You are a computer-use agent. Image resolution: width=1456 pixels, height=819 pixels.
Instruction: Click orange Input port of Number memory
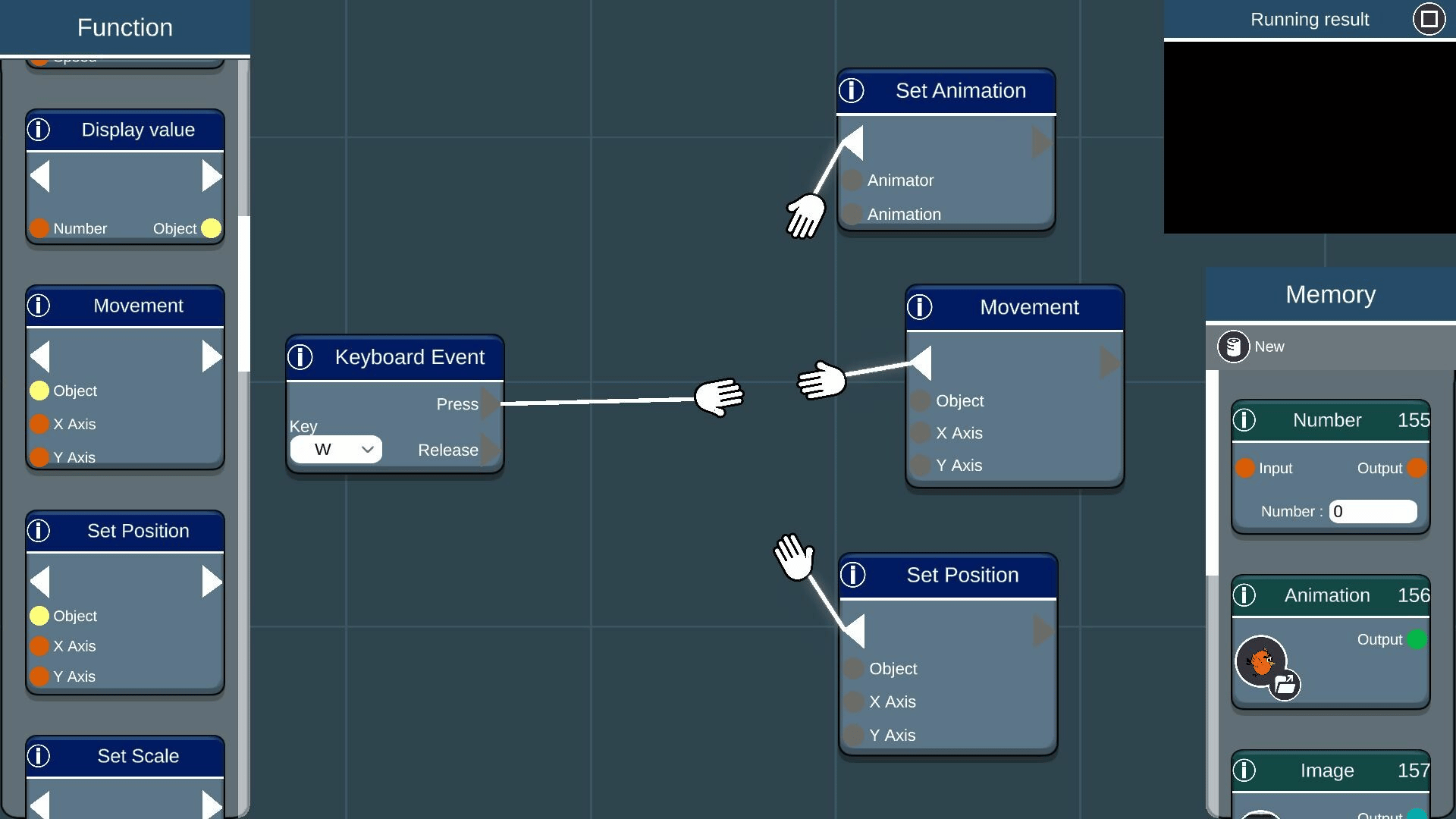click(x=1244, y=468)
